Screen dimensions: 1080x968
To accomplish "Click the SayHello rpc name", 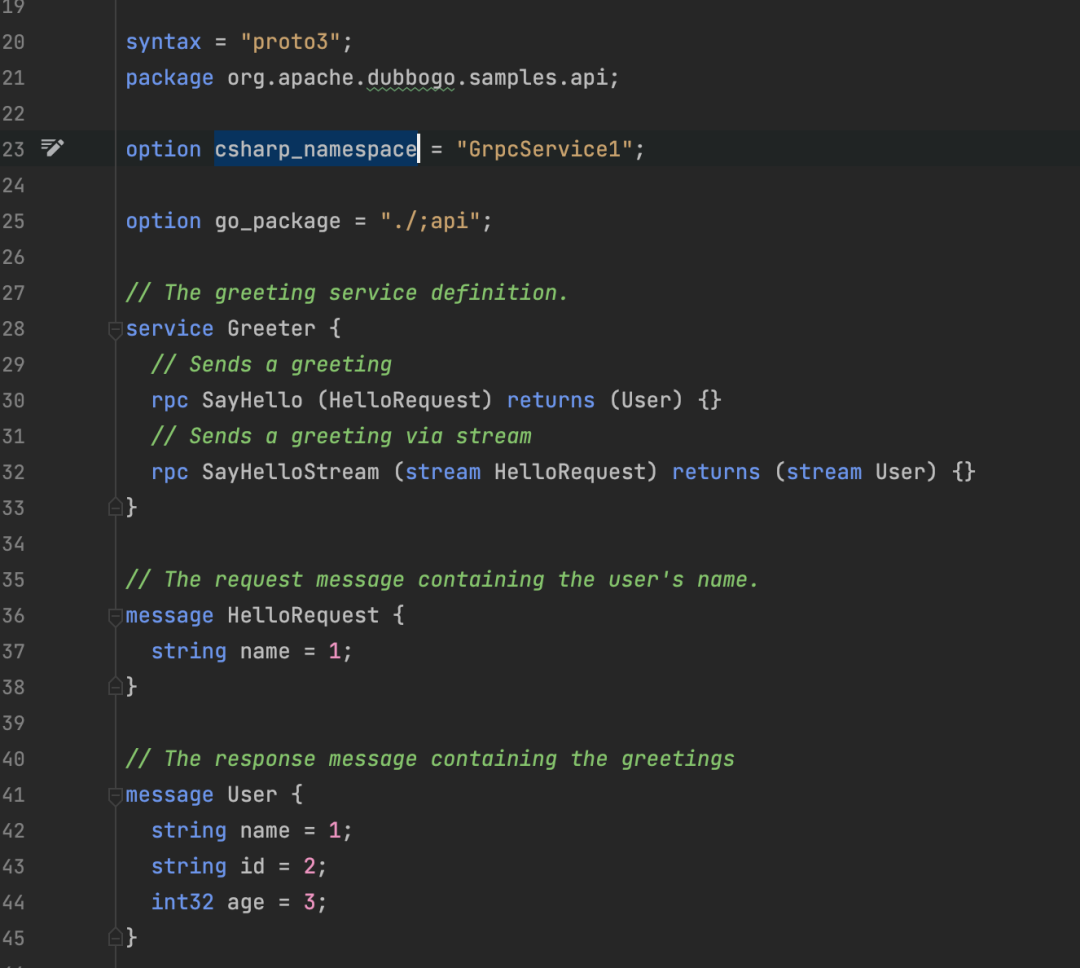I will coord(250,400).
